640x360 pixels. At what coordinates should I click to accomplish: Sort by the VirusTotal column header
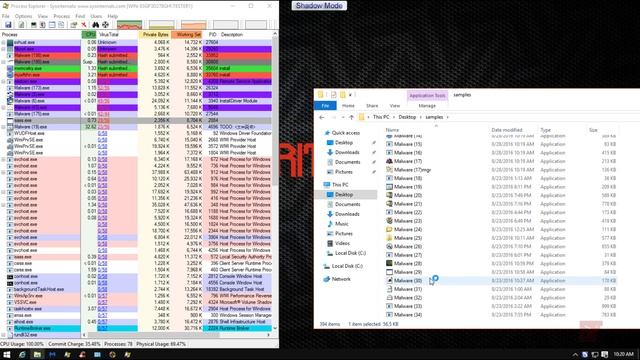tap(117, 35)
